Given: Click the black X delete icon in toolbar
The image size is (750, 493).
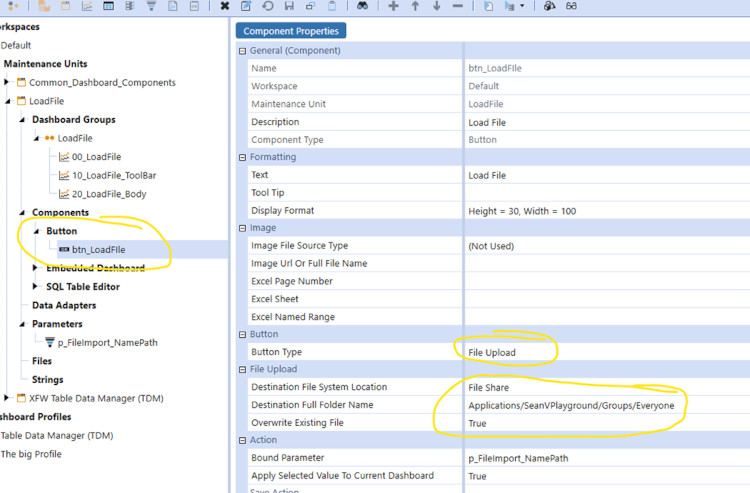Looking at the screenshot, I should click(x=225, y=6).
